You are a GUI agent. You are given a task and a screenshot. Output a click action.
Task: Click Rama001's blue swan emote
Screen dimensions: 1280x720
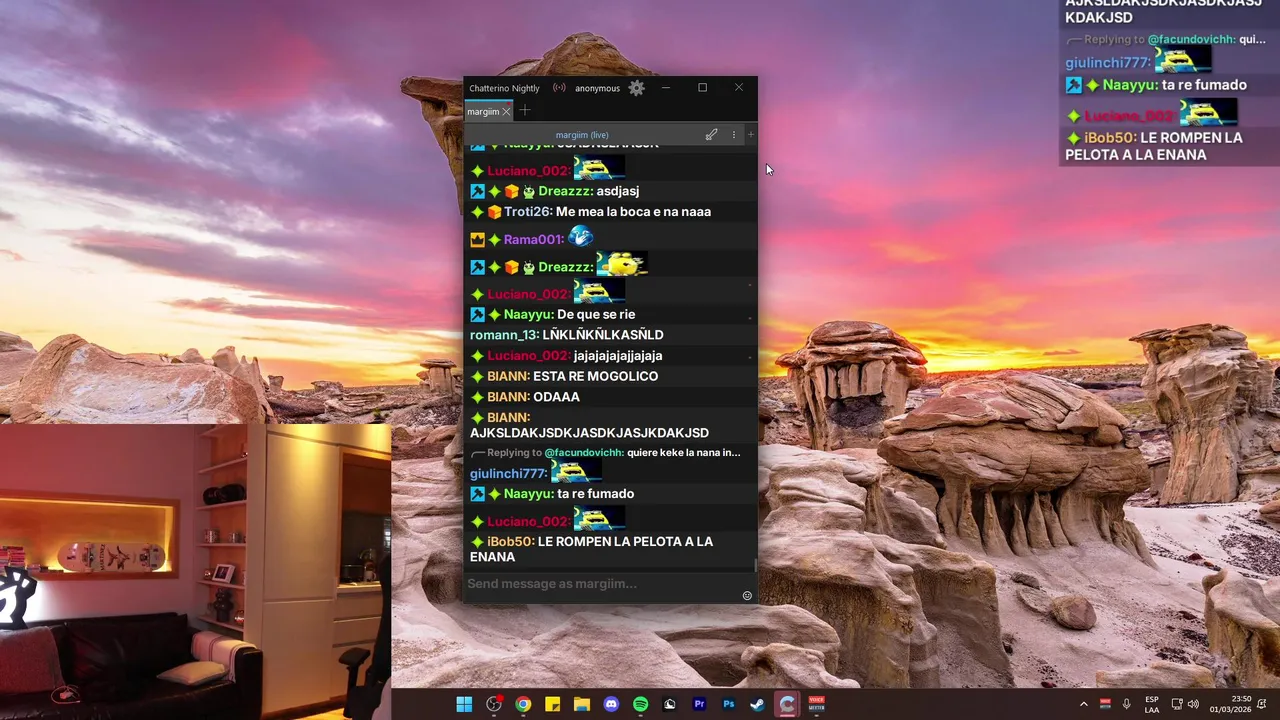pos(580,237)
